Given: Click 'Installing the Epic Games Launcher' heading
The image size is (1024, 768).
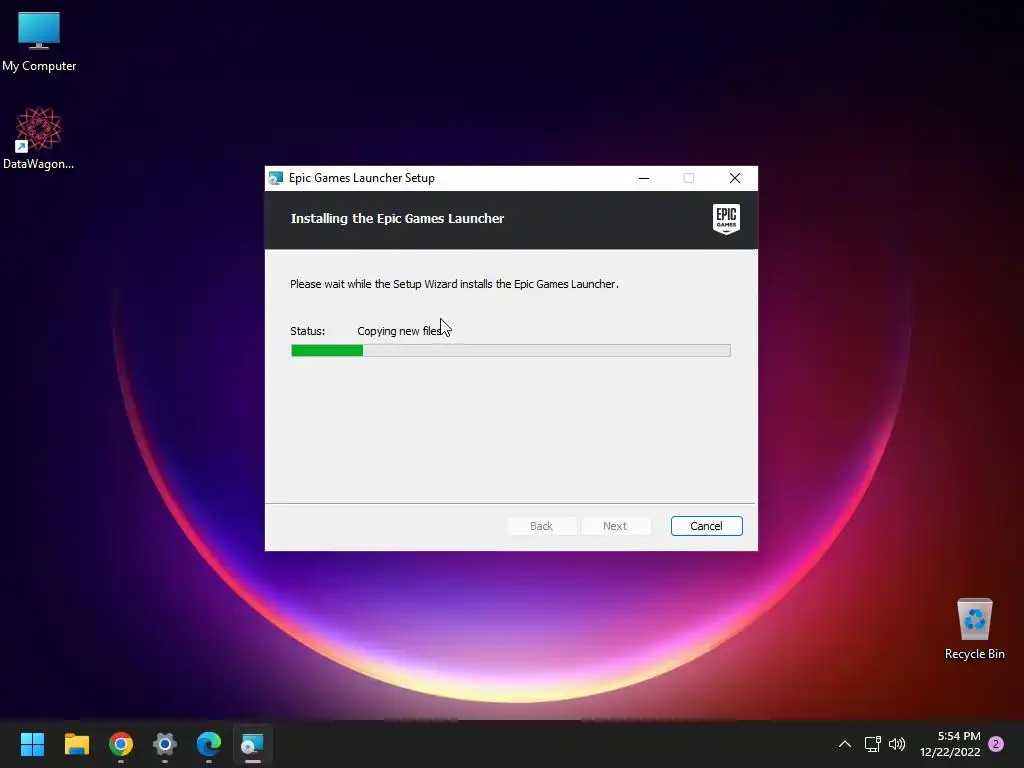Looking at the screenshot, I should click(397, 219).
